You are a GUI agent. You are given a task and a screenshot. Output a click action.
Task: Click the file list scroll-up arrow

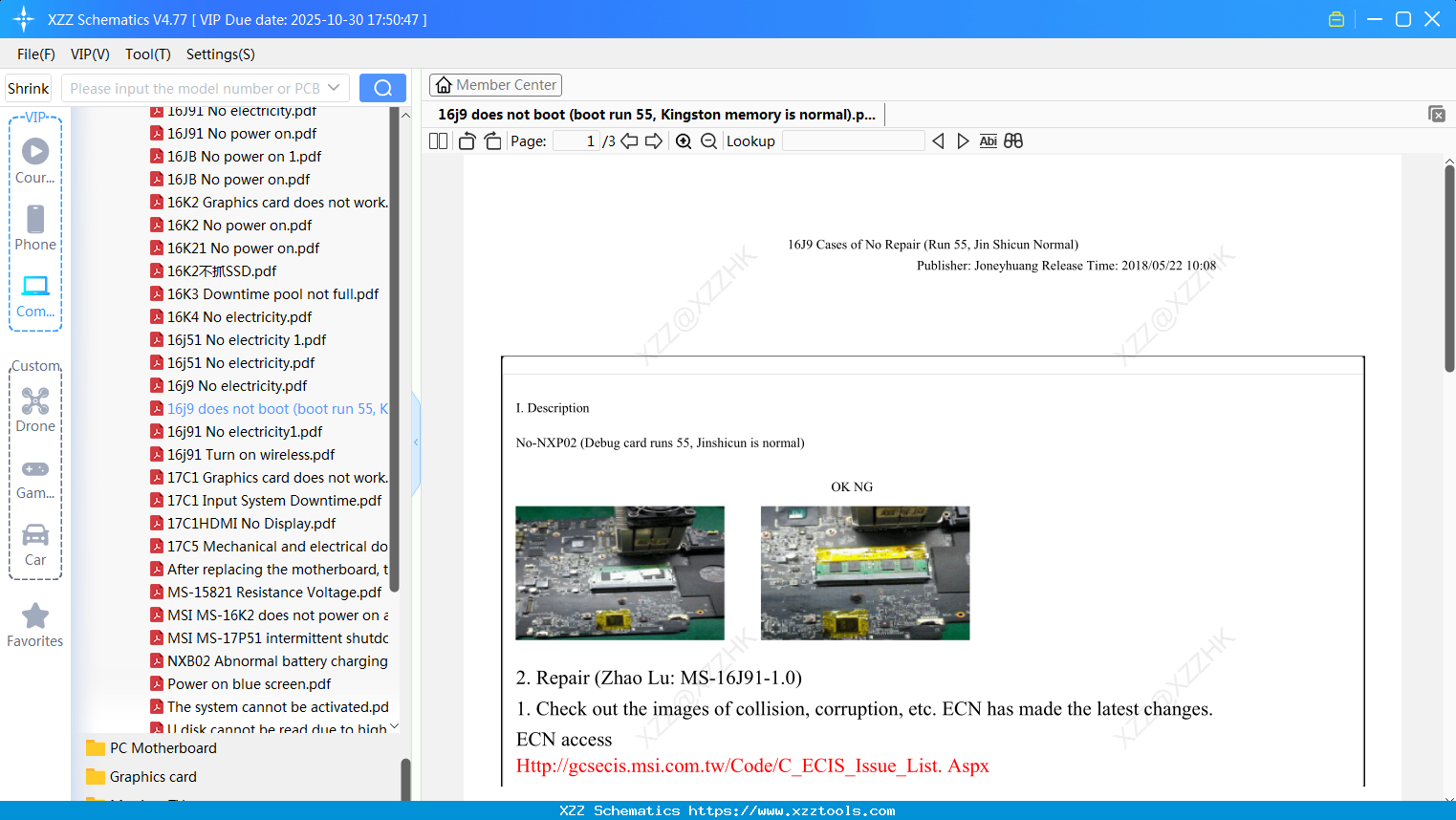pyautogui.click(x=405, y=115)
